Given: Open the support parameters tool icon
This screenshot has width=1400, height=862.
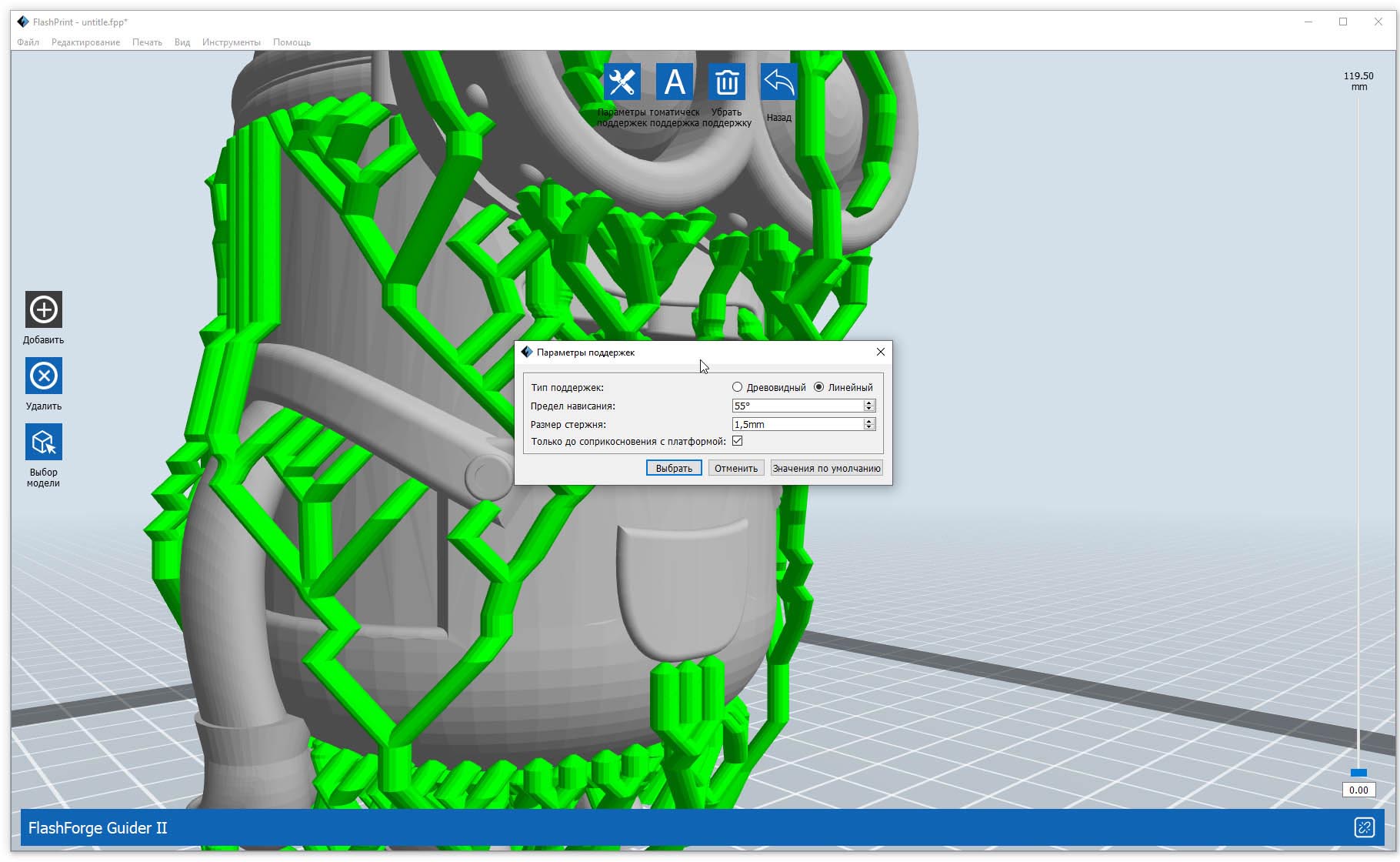Looking at the screenshot, I should [622, 82].
